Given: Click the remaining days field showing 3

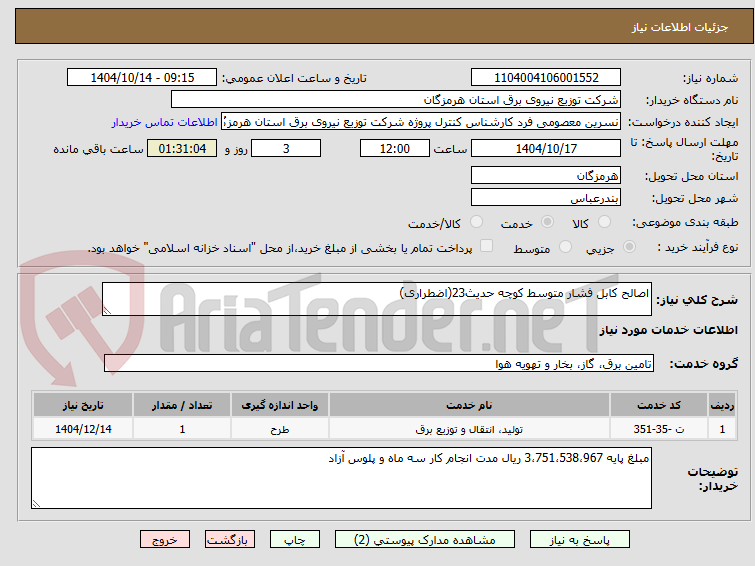Looking at the screenshot, I should [286, 148].
